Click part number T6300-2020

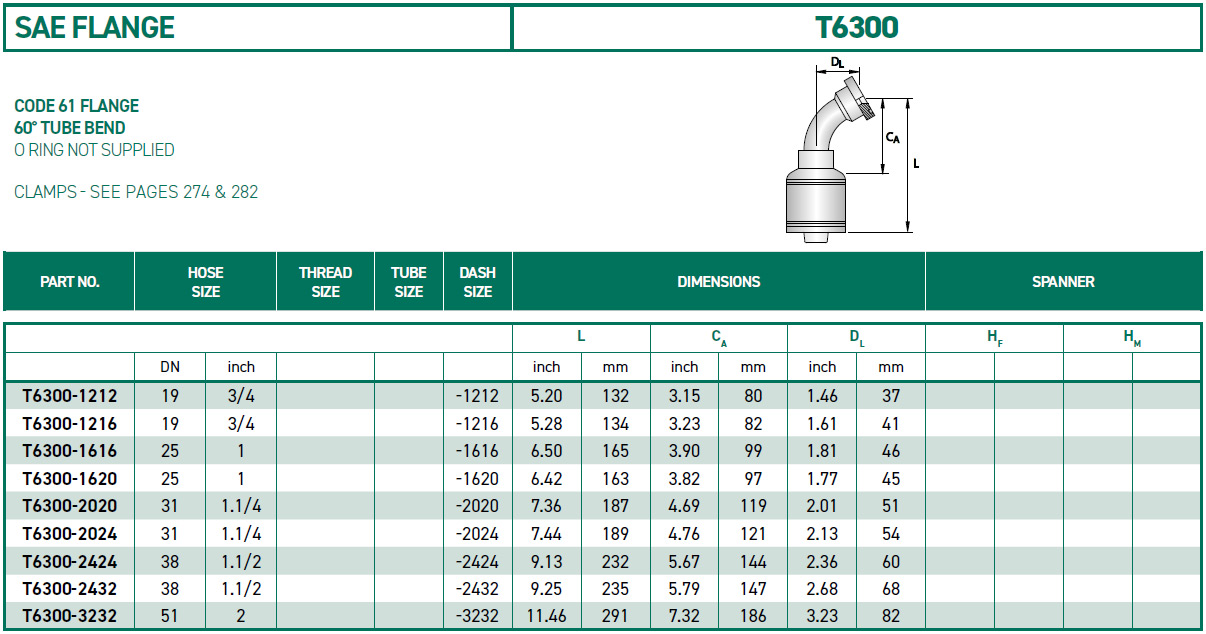[69, 506]
